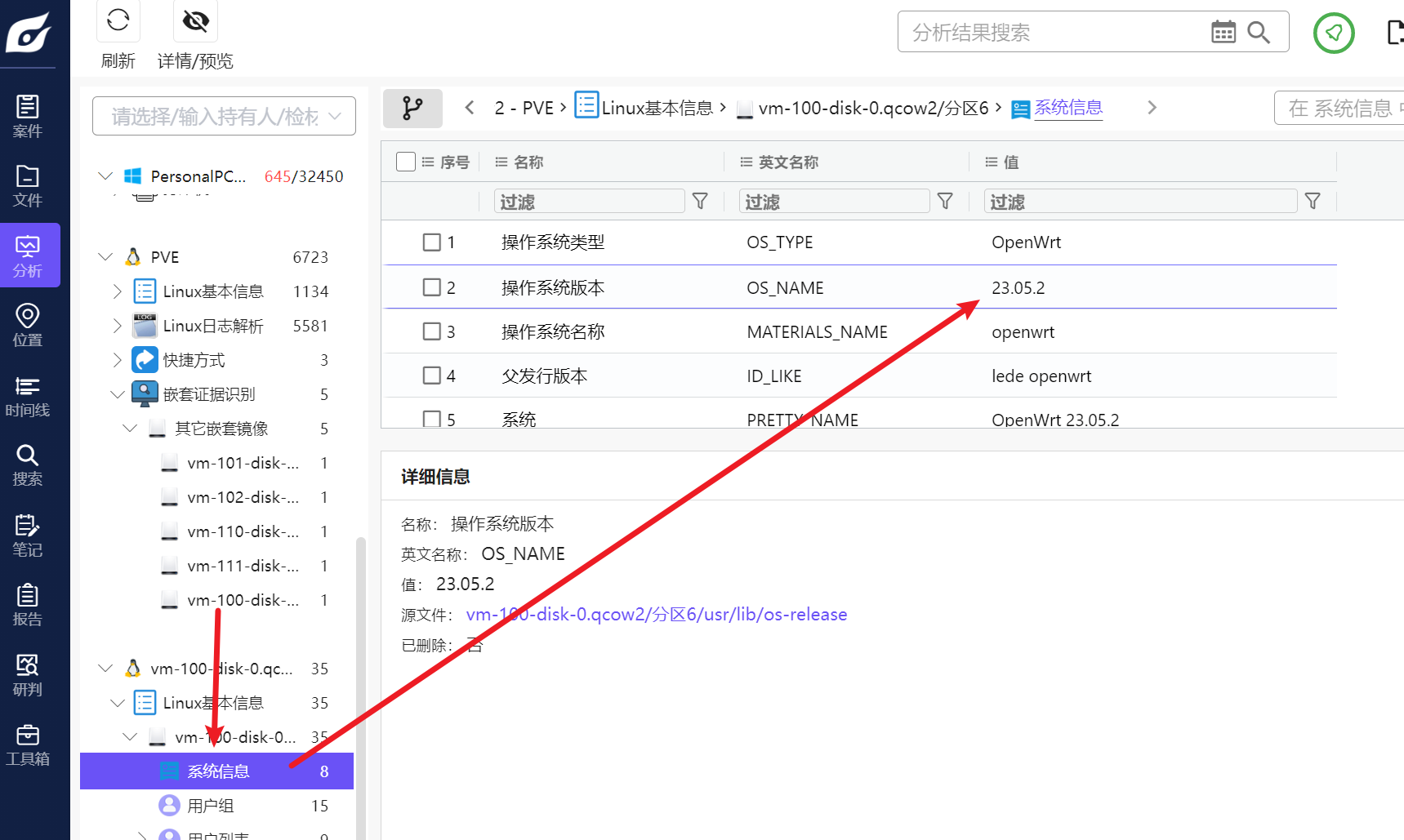Click the calendar icon in search box

1223,33
